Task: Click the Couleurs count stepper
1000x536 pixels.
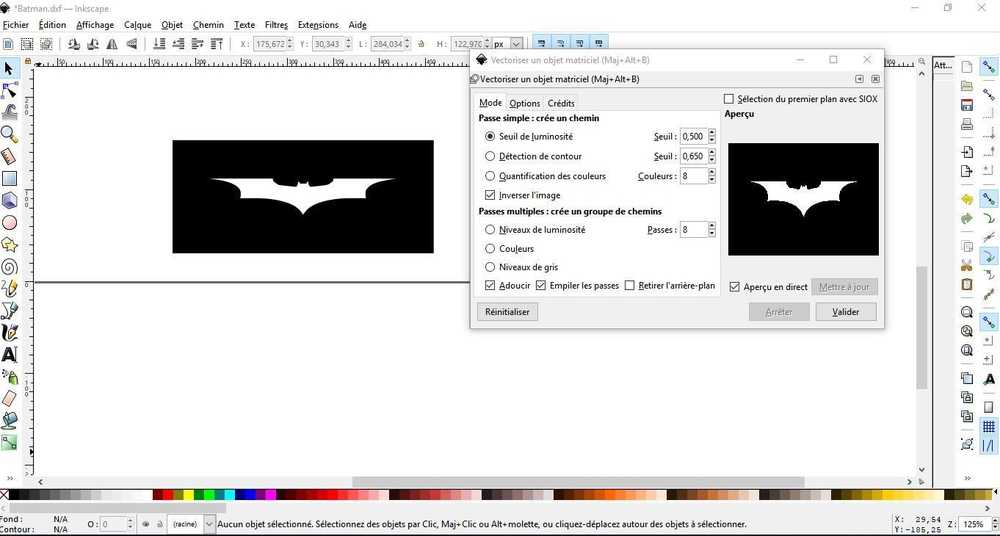Action: tap(712, 176)
